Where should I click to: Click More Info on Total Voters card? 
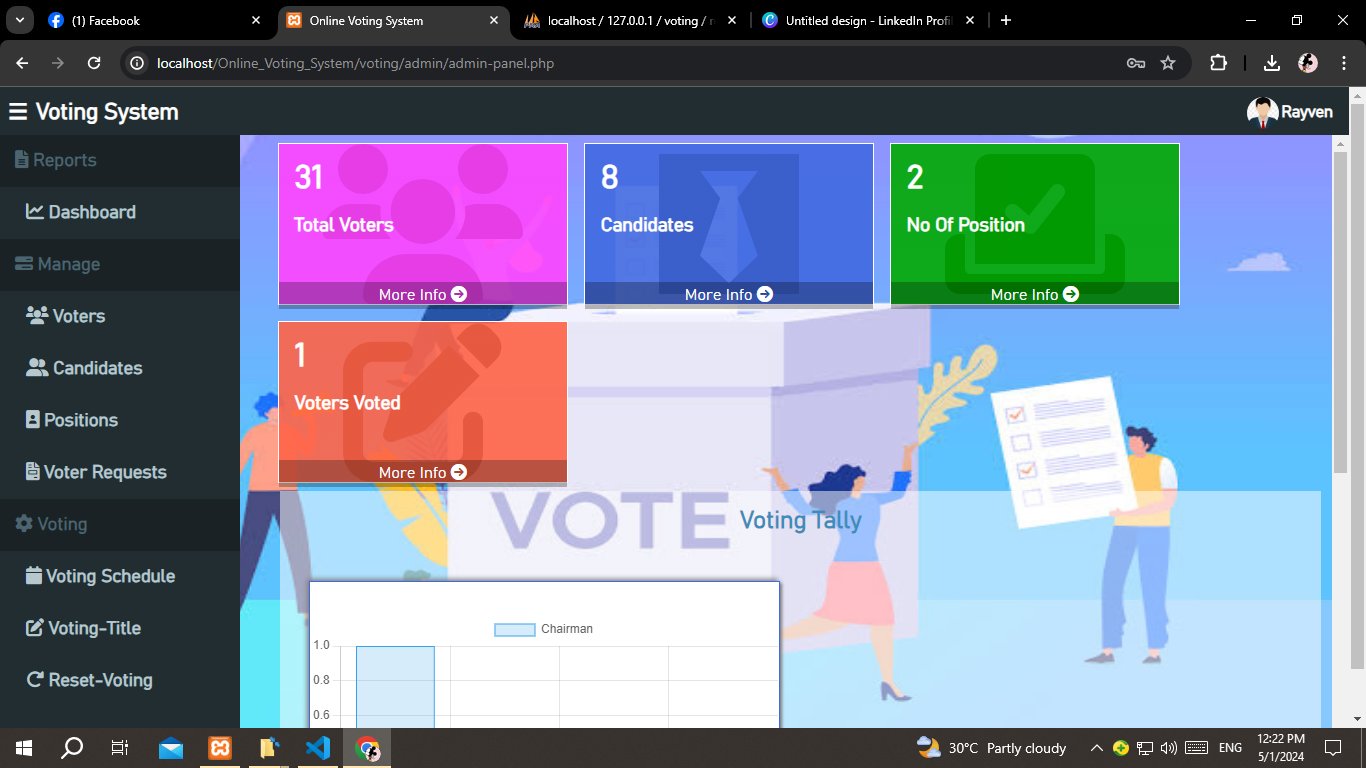pos(421,294)
